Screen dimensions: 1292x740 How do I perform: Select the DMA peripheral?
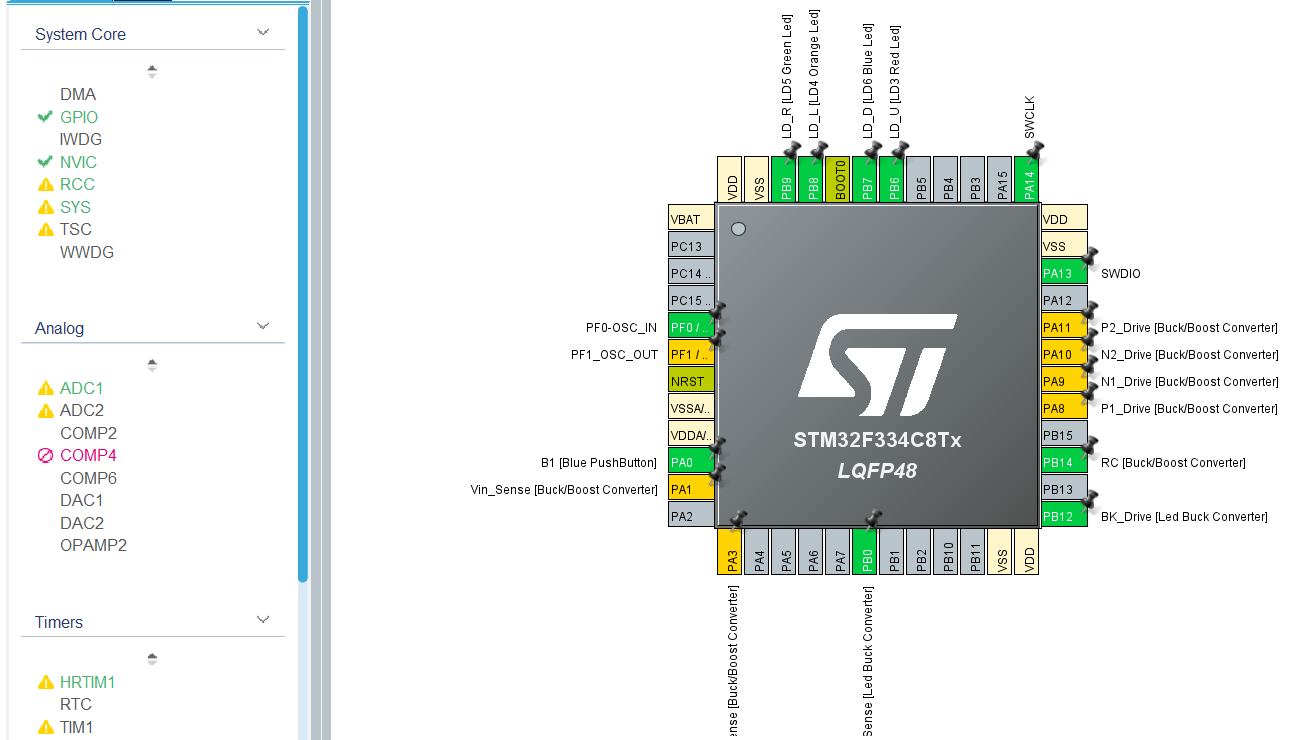(x=78, y=93)
